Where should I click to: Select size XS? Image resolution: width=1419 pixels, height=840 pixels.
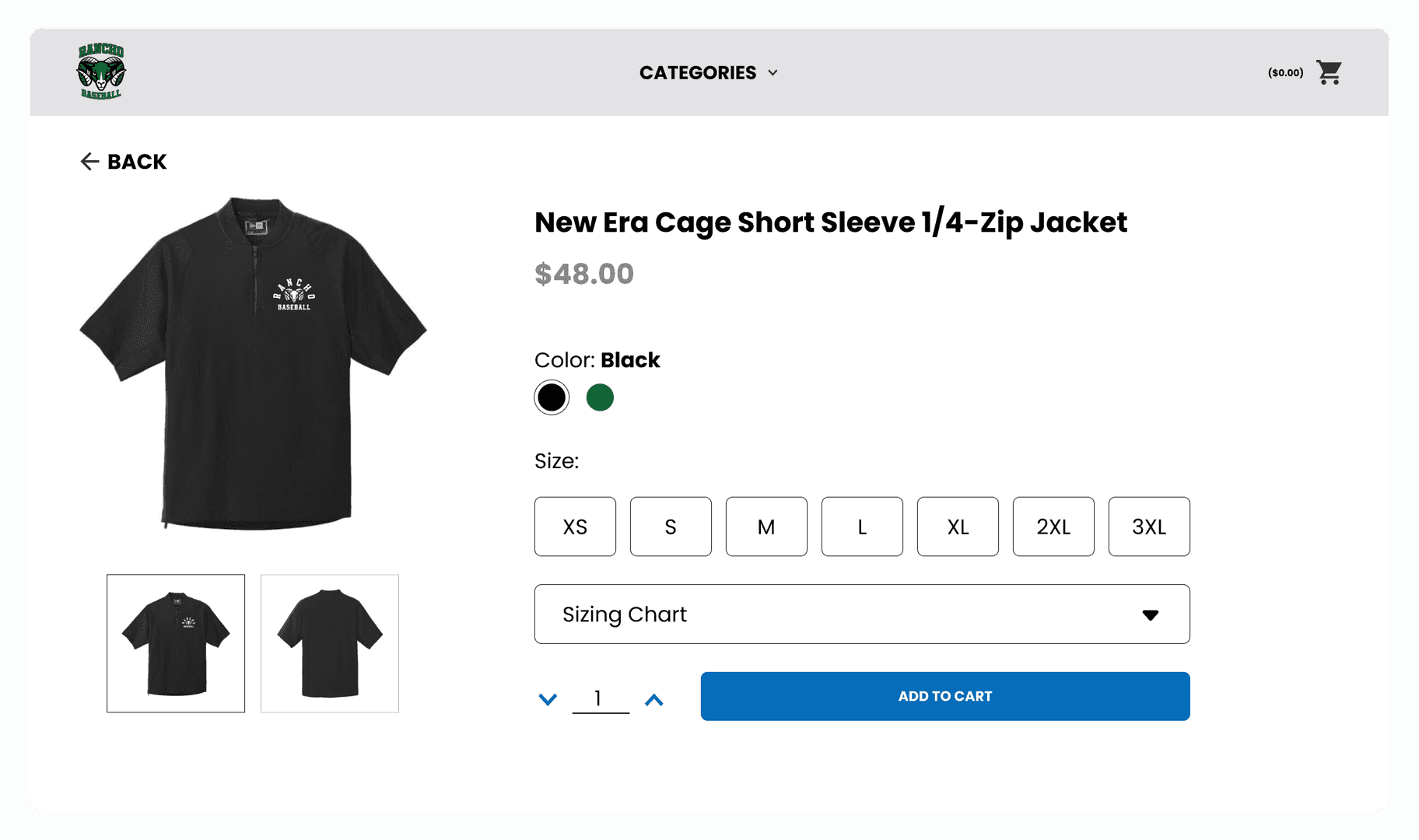coord(575,527)
